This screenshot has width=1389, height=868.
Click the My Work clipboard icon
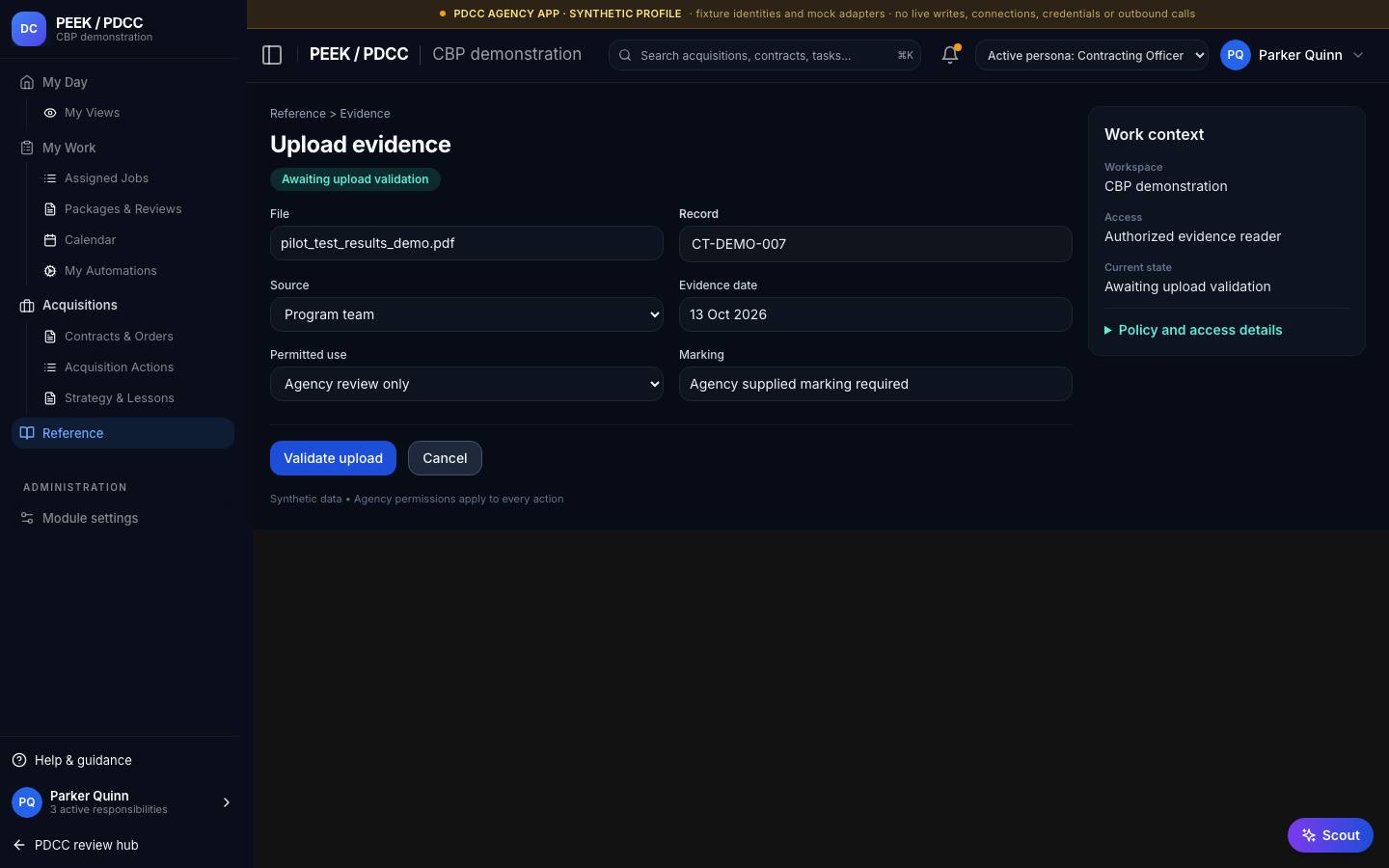27,148
